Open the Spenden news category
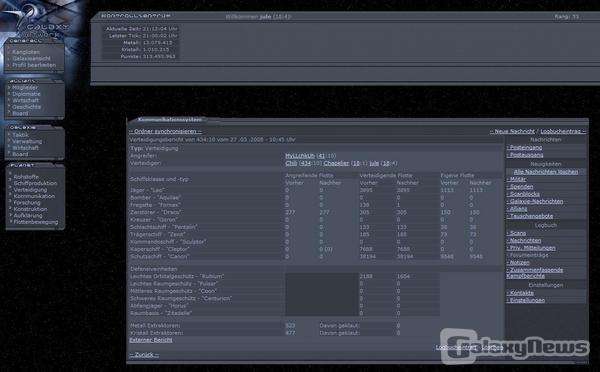This screenshot has width=600, height=372. [x=520, y=187]
